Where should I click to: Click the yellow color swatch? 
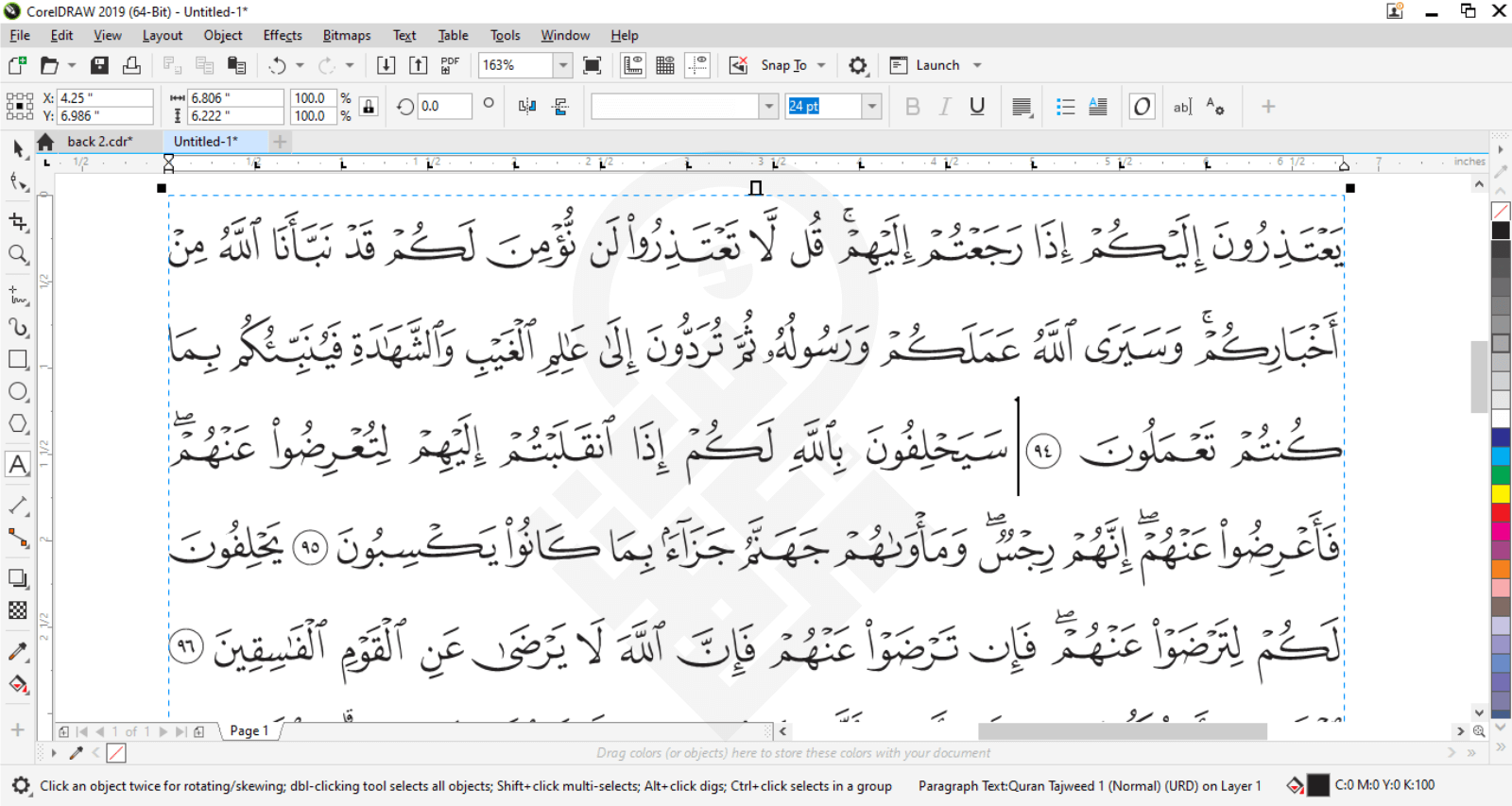[x=1501, y=493]
